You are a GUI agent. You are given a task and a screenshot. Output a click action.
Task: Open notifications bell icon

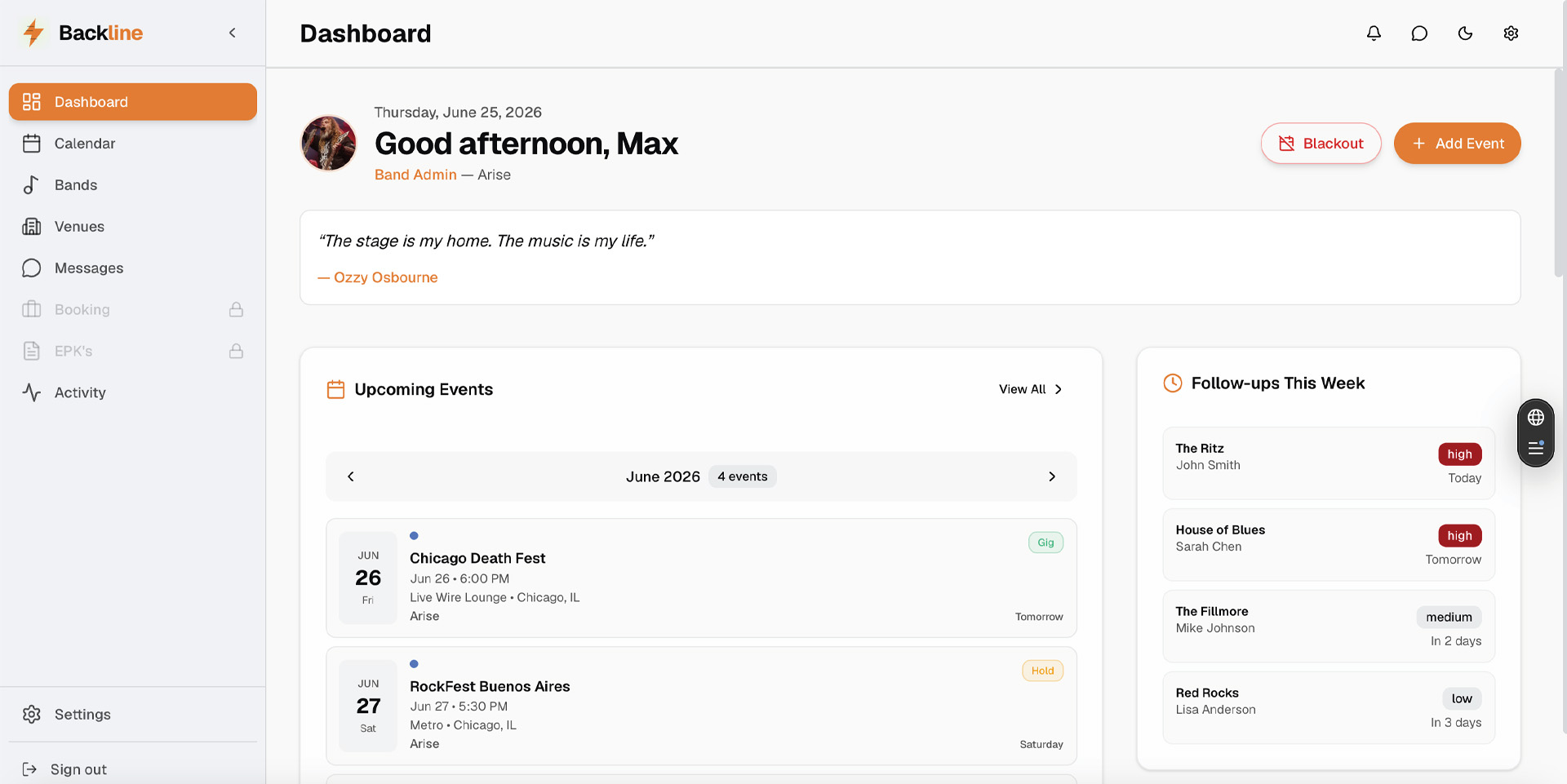point(1374,33)
